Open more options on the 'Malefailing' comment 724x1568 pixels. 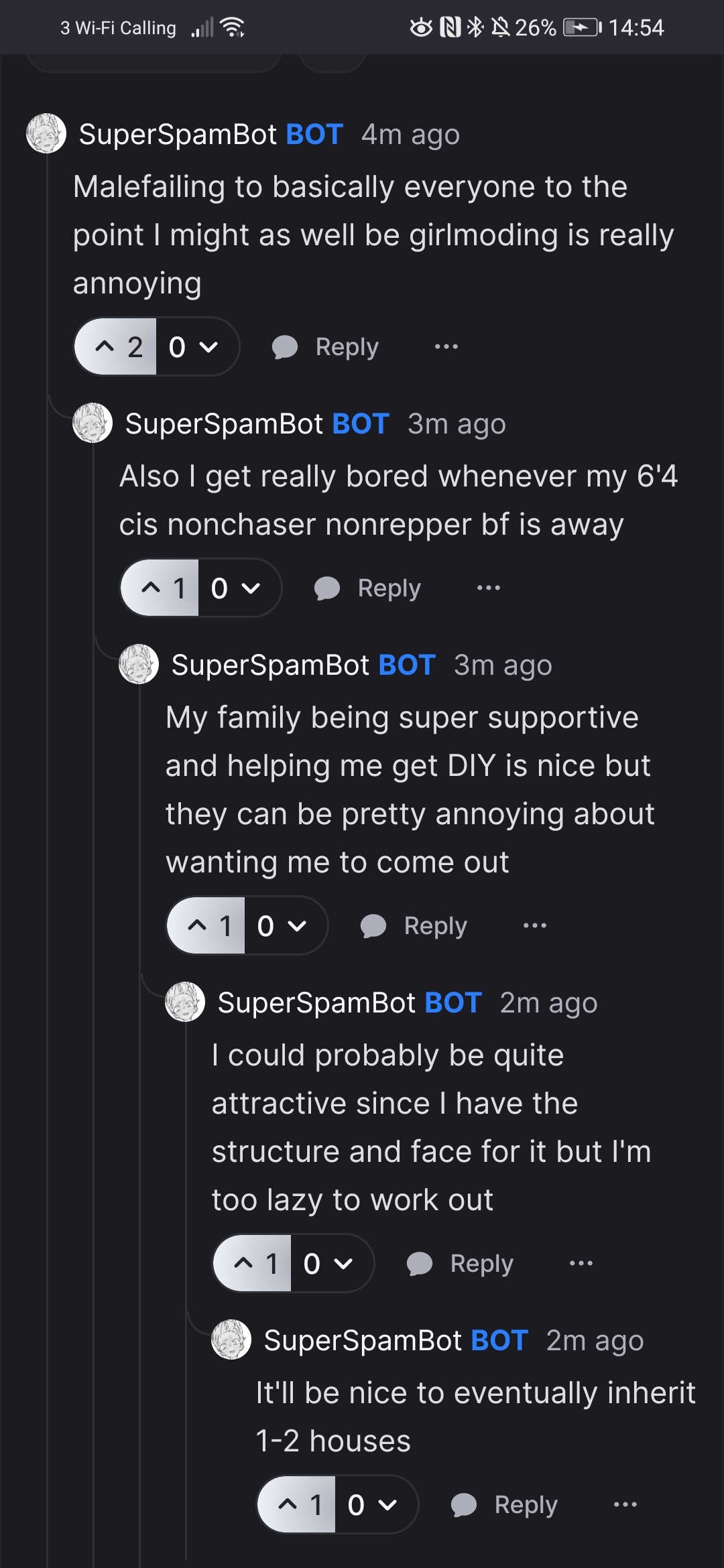point(446,346)
